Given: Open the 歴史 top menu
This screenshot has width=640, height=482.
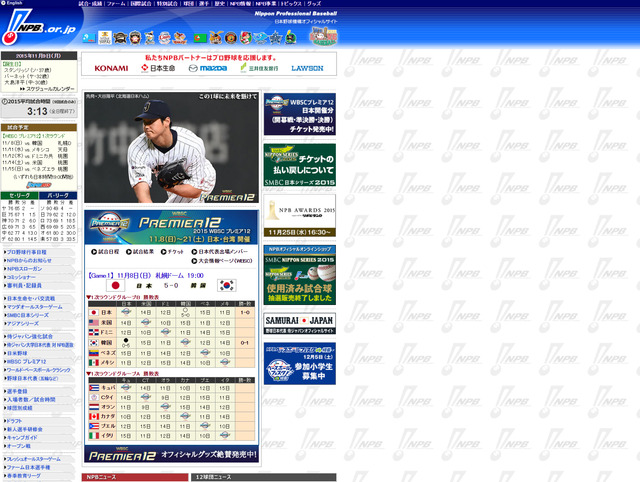Looking at the screenshot, I should click(220, 3).
